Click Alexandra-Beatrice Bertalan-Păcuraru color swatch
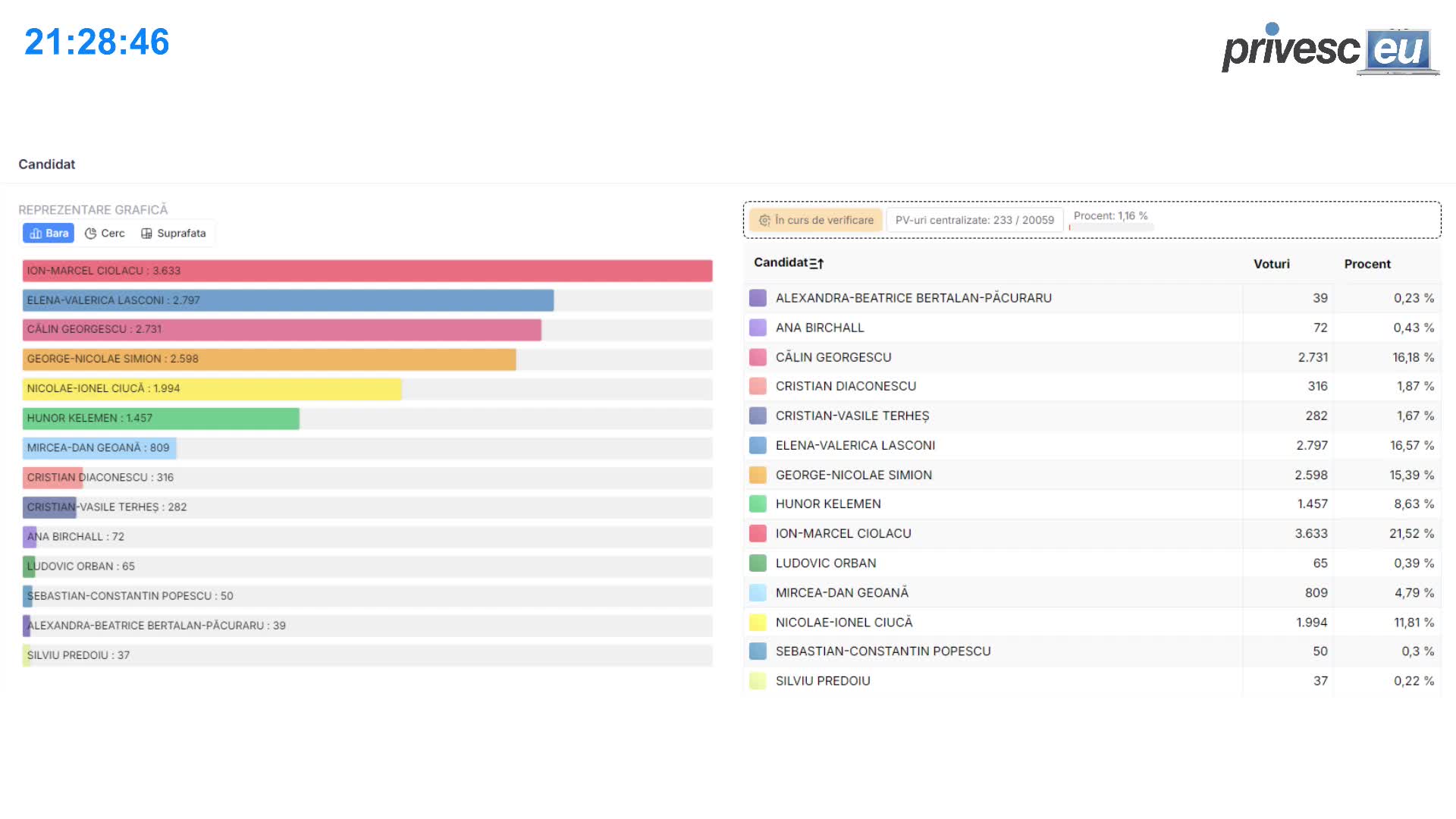 pyautogui.click(x=758, y=298)
